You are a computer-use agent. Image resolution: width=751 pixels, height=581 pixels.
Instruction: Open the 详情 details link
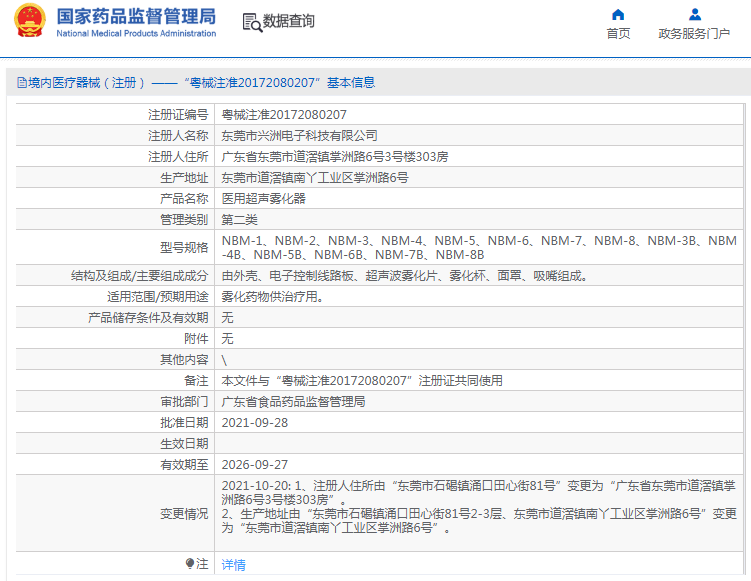[x=233, y=565]
